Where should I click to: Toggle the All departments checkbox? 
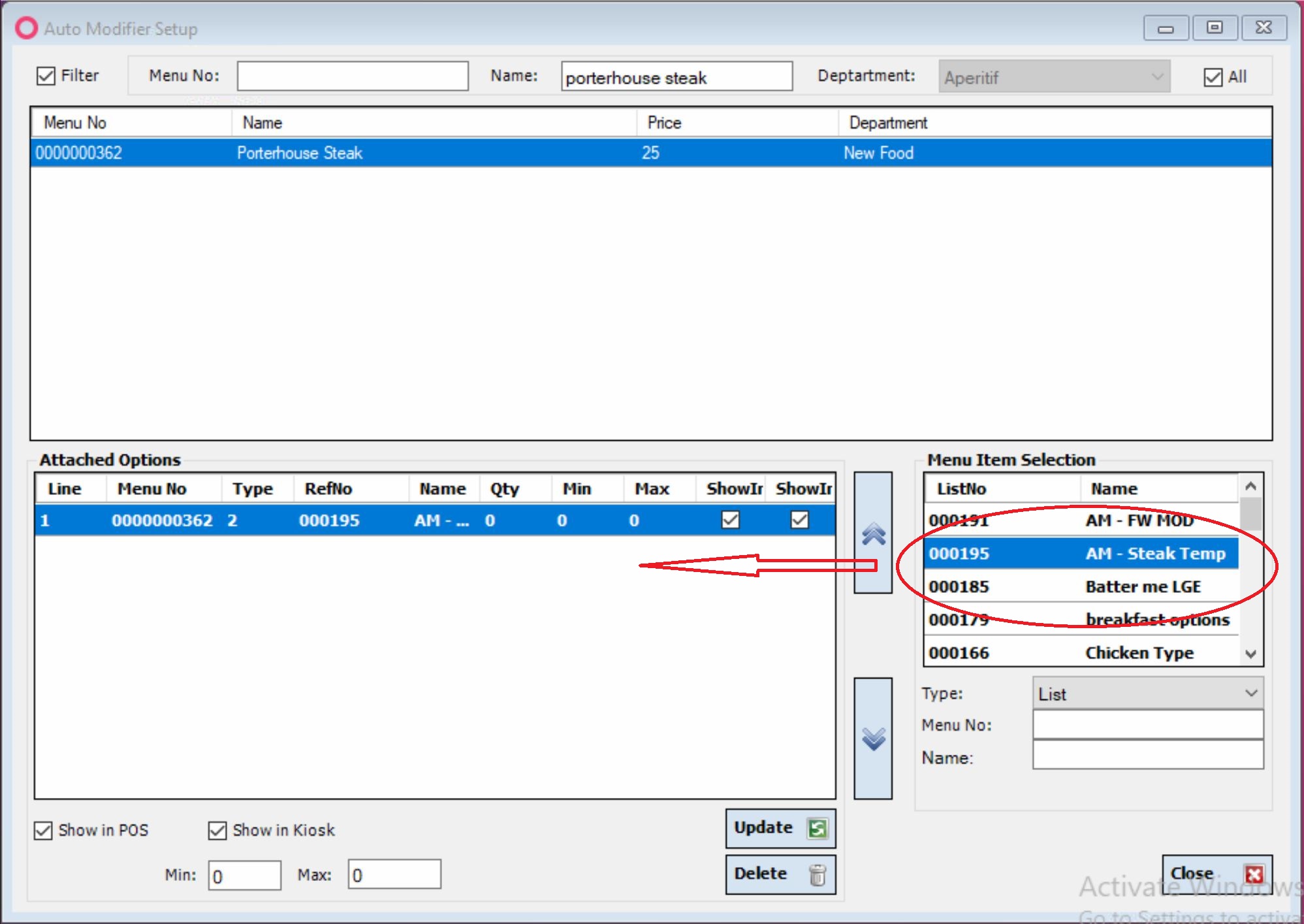point(1213,77)
